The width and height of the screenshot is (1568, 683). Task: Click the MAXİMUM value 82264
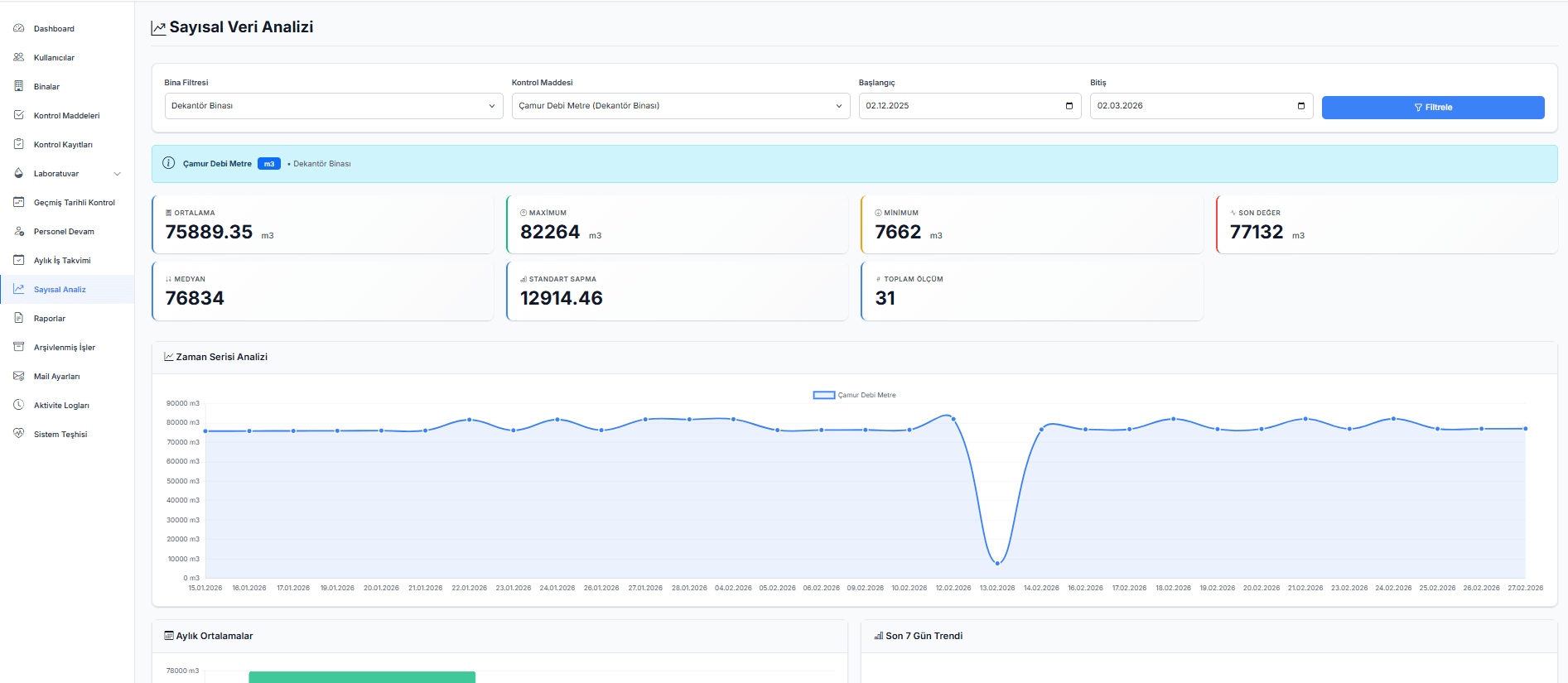tap(550, 232)
